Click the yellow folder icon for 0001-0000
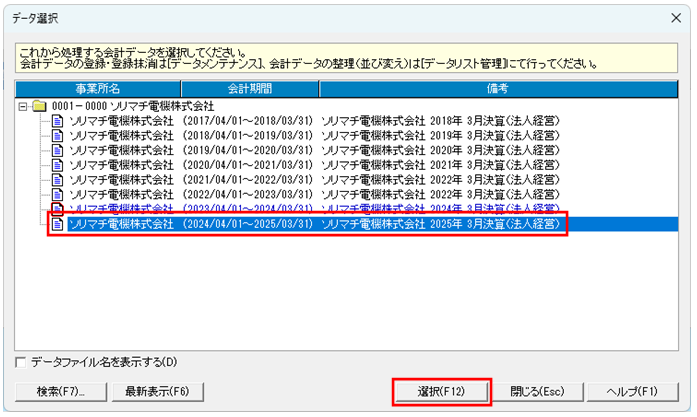 click(40, 106)
